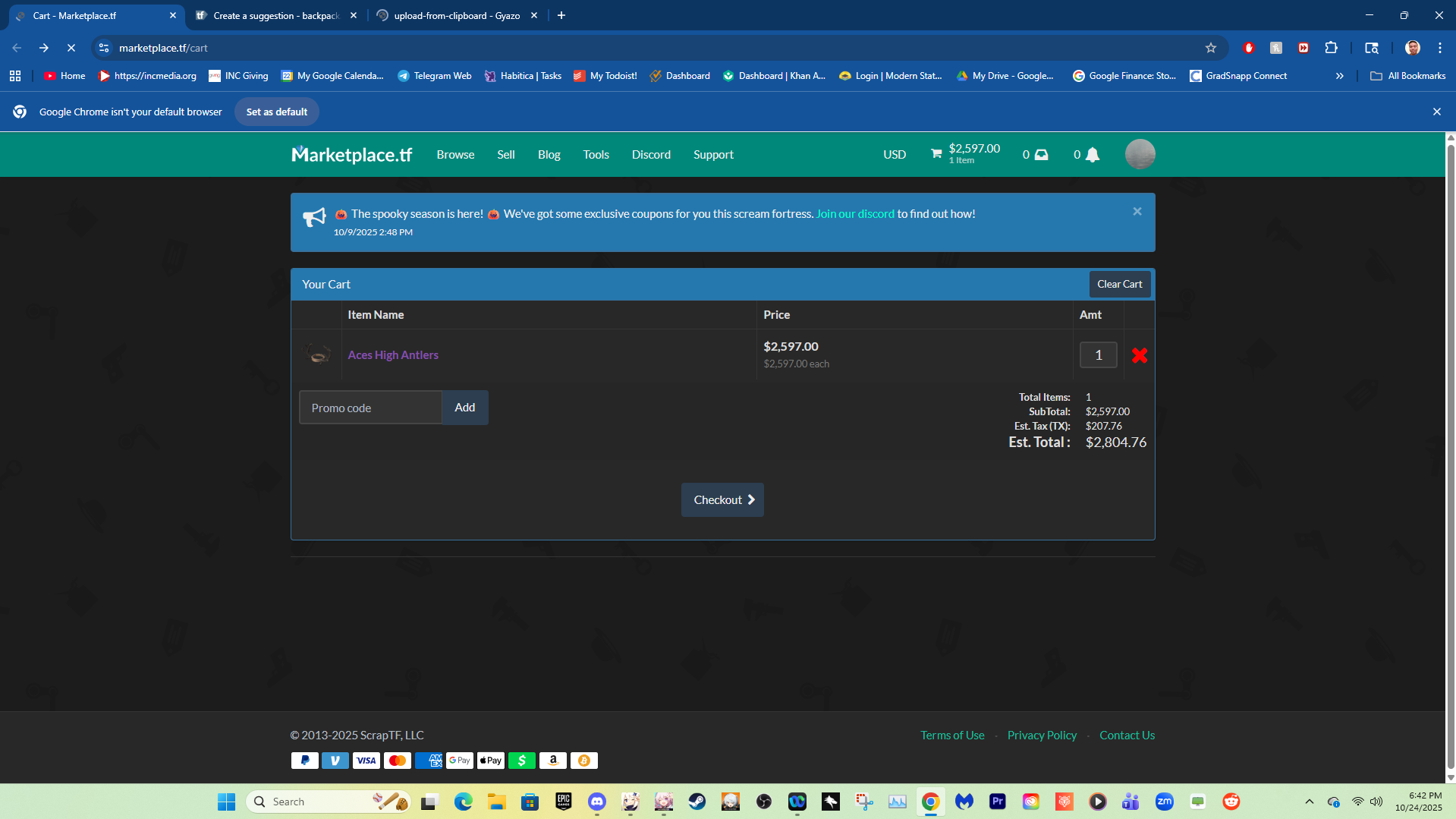
Task: Click the Aces High Antlers item thumbnail
Action: (x=317, y=354)
